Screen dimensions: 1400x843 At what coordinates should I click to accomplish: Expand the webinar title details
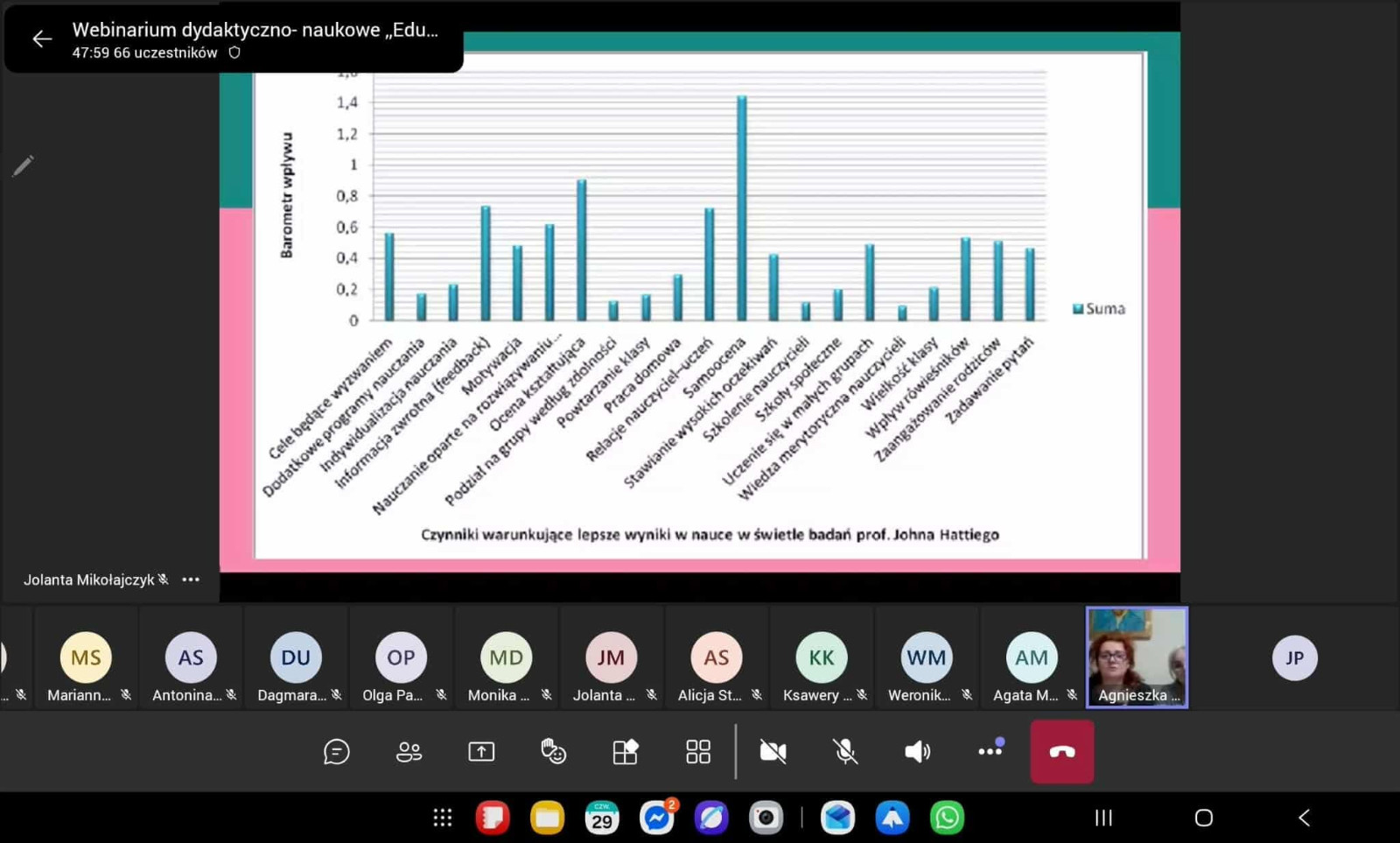[255, 30]
